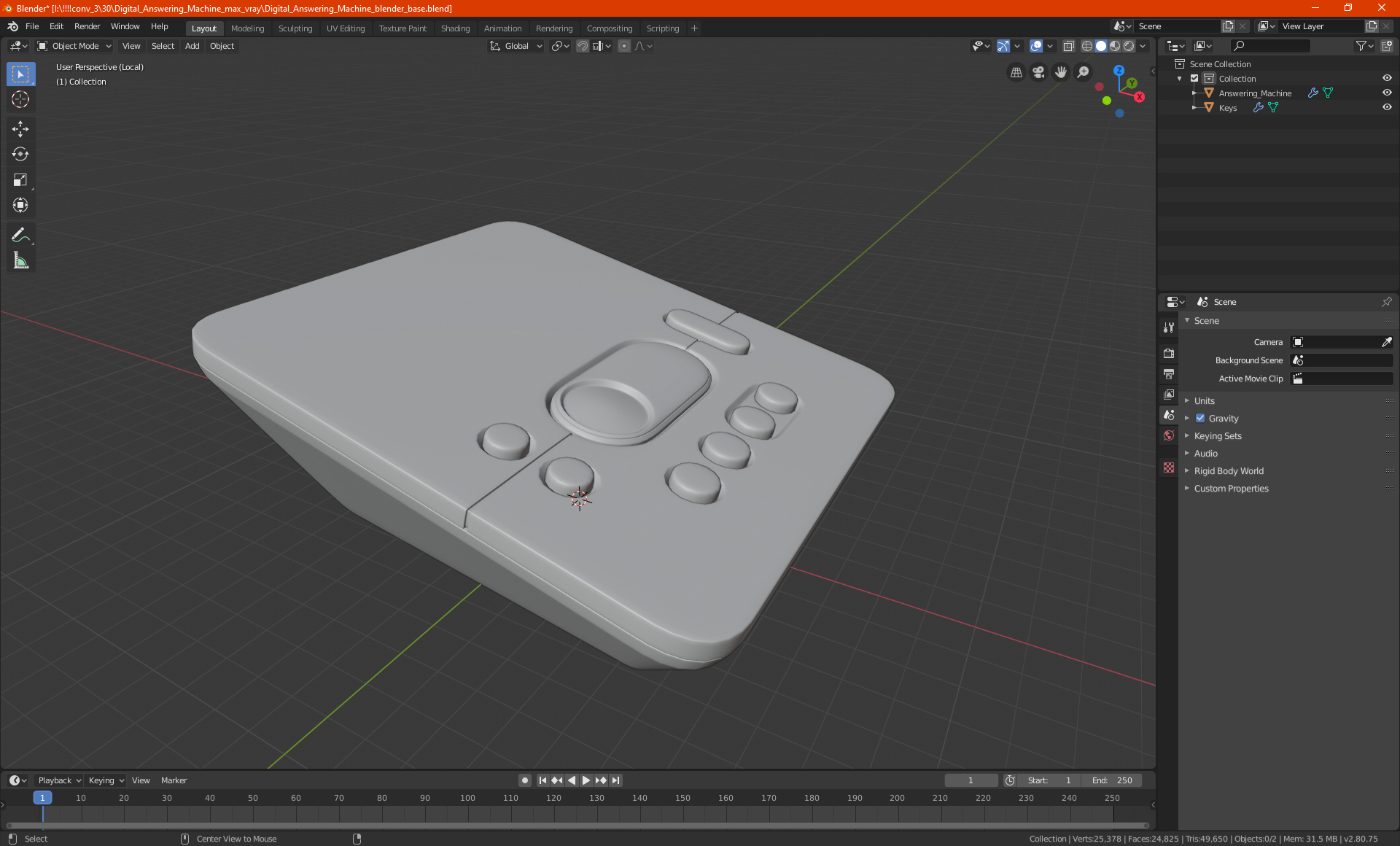Image resolution: width=1400 pixels, height=846 pixels.
Task: Select the Rotate tool
Action: [20, 154]
